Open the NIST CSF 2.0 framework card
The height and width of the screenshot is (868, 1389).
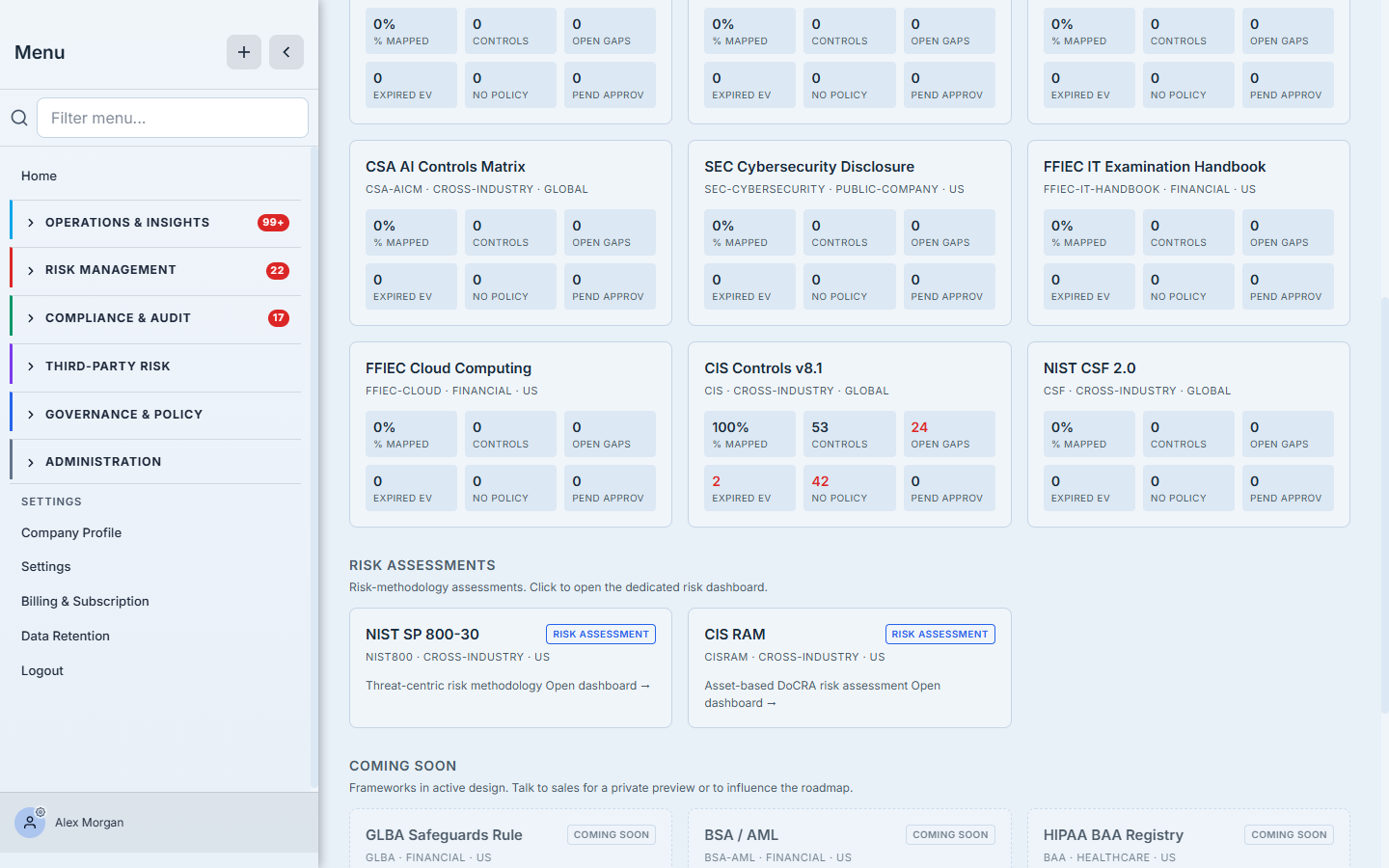pyautogui.click(x=1188, y=434)
